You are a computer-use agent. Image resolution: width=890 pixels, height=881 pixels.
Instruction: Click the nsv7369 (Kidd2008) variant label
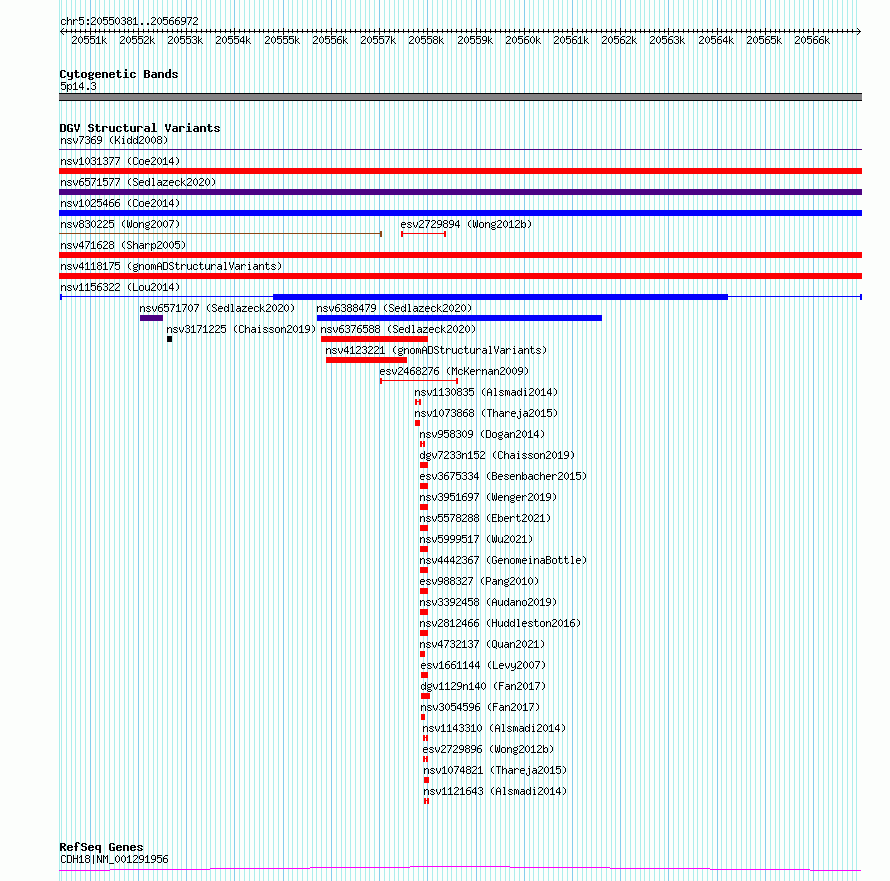[114, 140]
